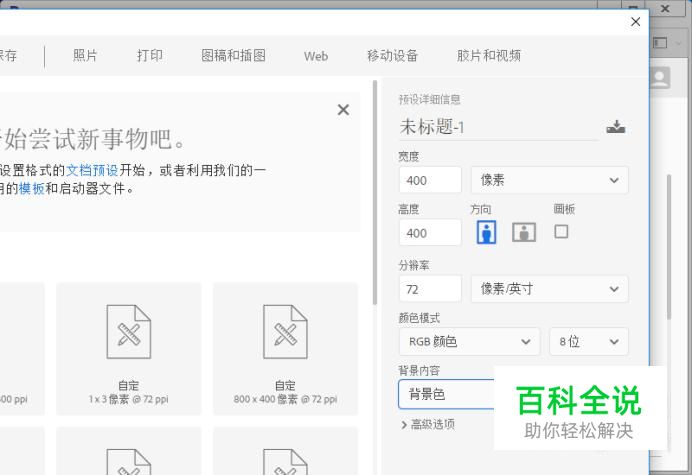Open the 背景内容 背景色 dropdown
Screen dimensions: 692x475
(446, 394)
